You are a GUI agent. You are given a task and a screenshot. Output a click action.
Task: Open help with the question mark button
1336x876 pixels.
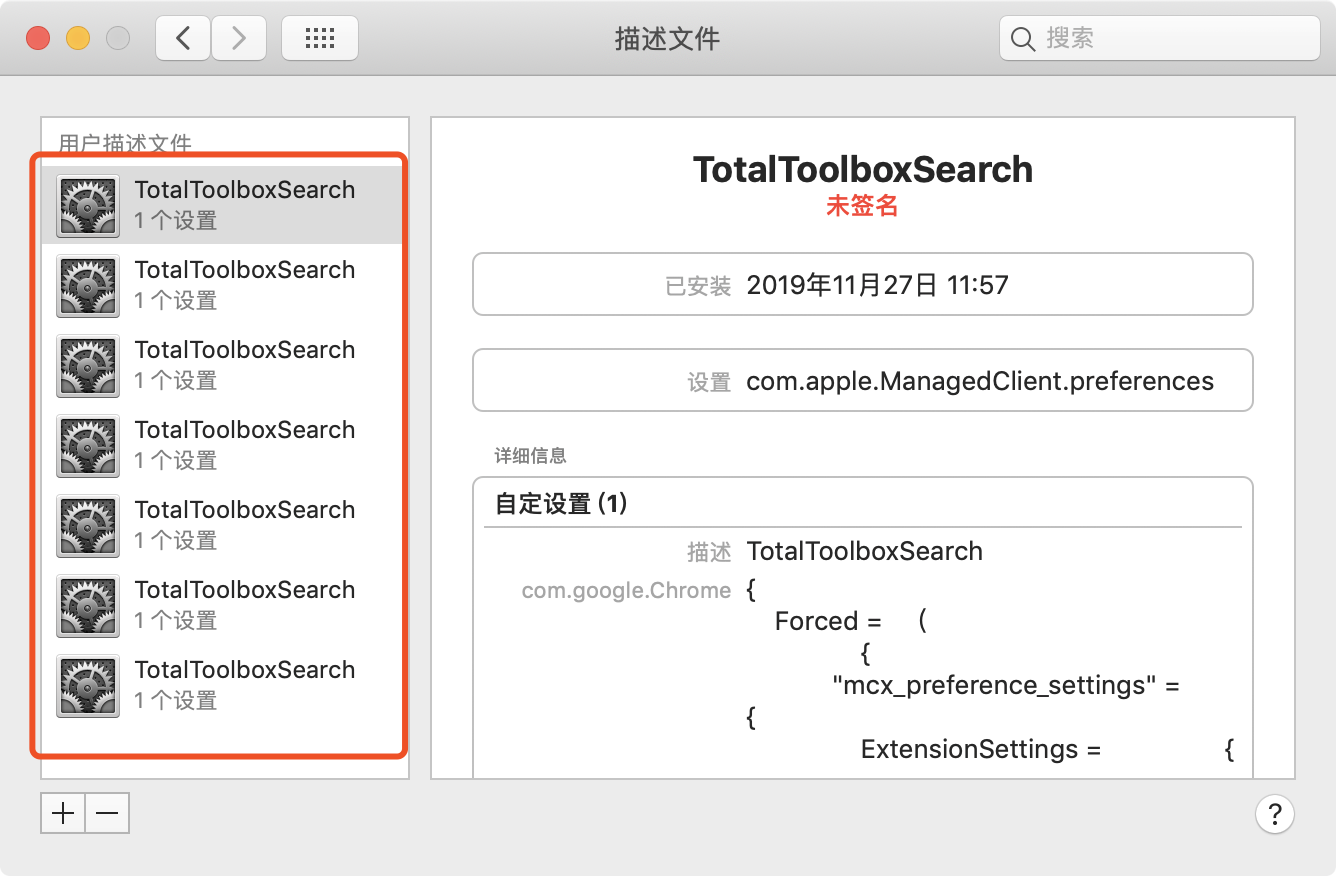coord(1275,813)
